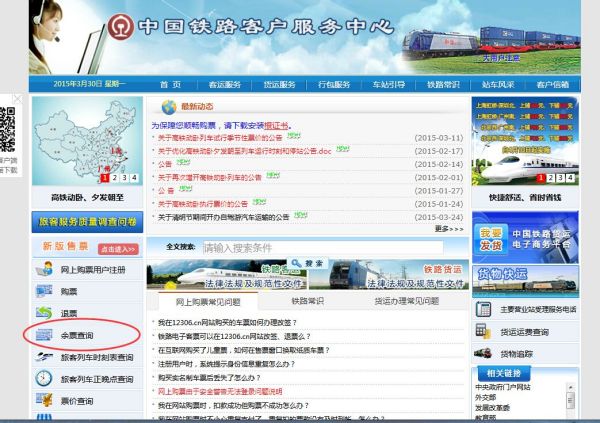This screenshot has height=423, width=600.
Task: Close the QR code floating panel
Action: [18, 99]
